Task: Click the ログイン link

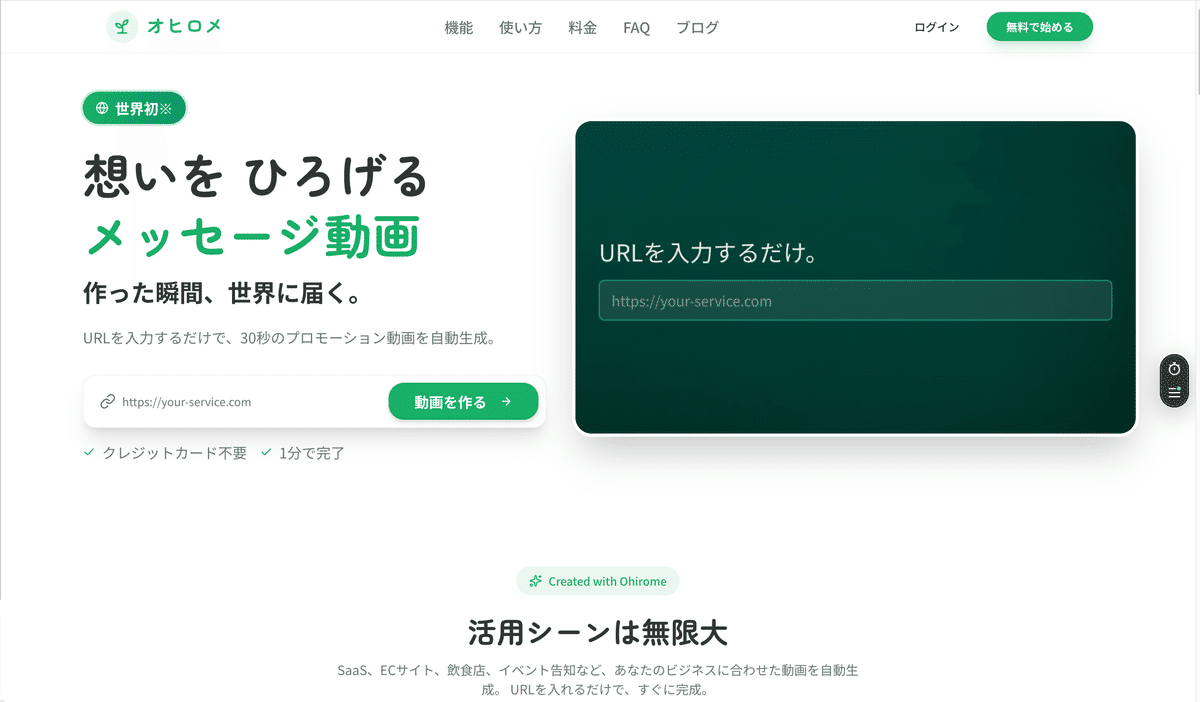Action: tap(936, 27)
